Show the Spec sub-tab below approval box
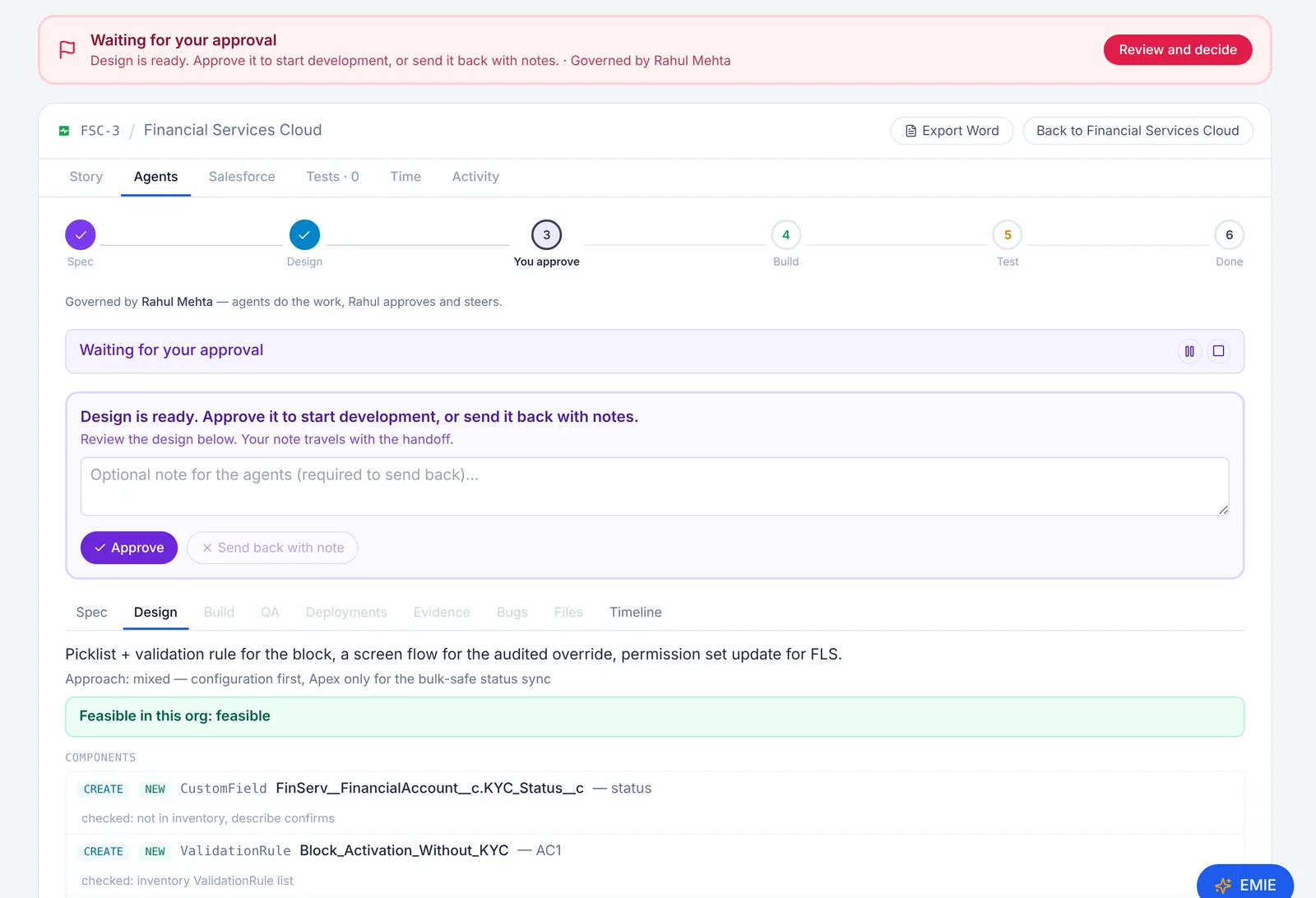 91,613
